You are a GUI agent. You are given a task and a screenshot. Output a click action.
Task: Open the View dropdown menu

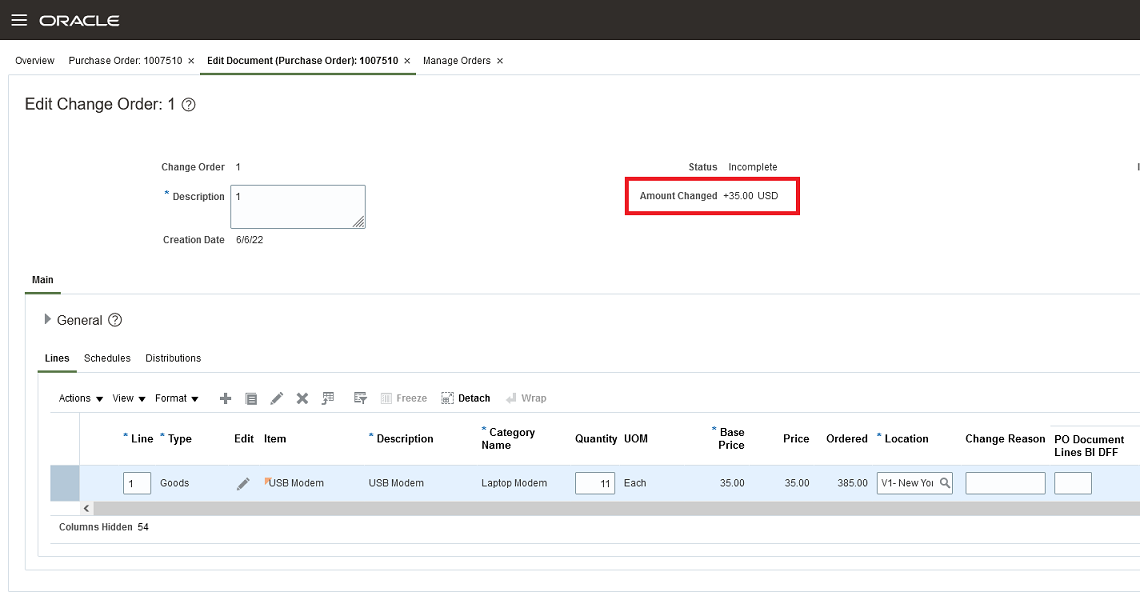(129, 399)
